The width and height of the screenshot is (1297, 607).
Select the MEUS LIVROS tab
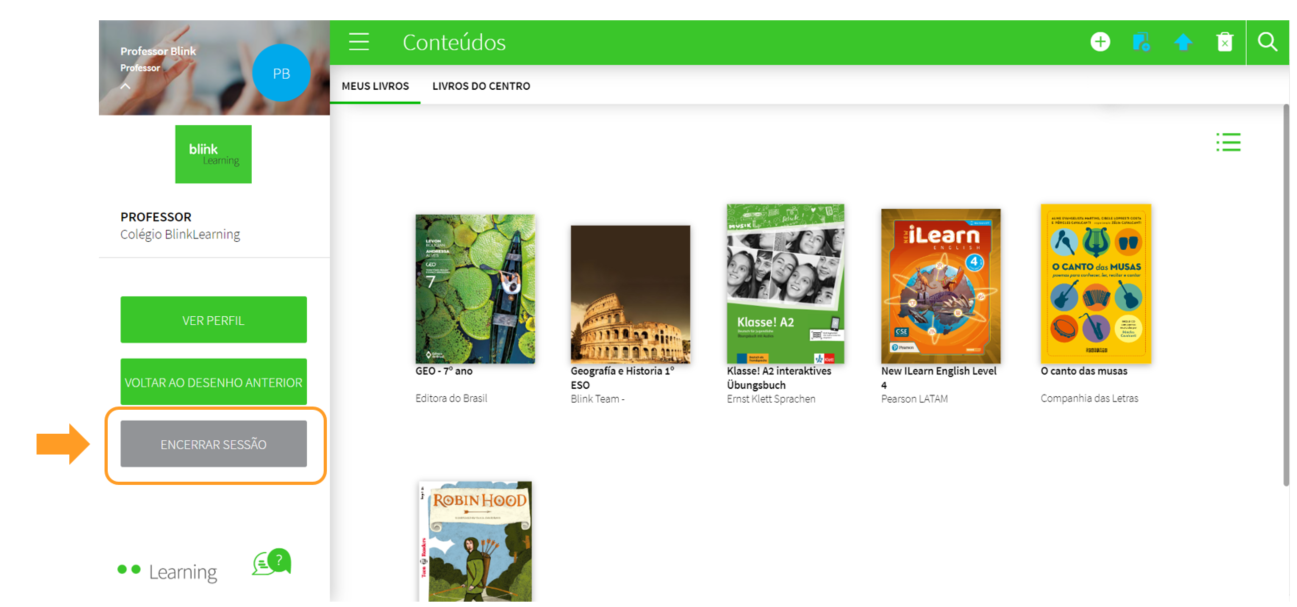pyautogui.click(x=375, y=86)
